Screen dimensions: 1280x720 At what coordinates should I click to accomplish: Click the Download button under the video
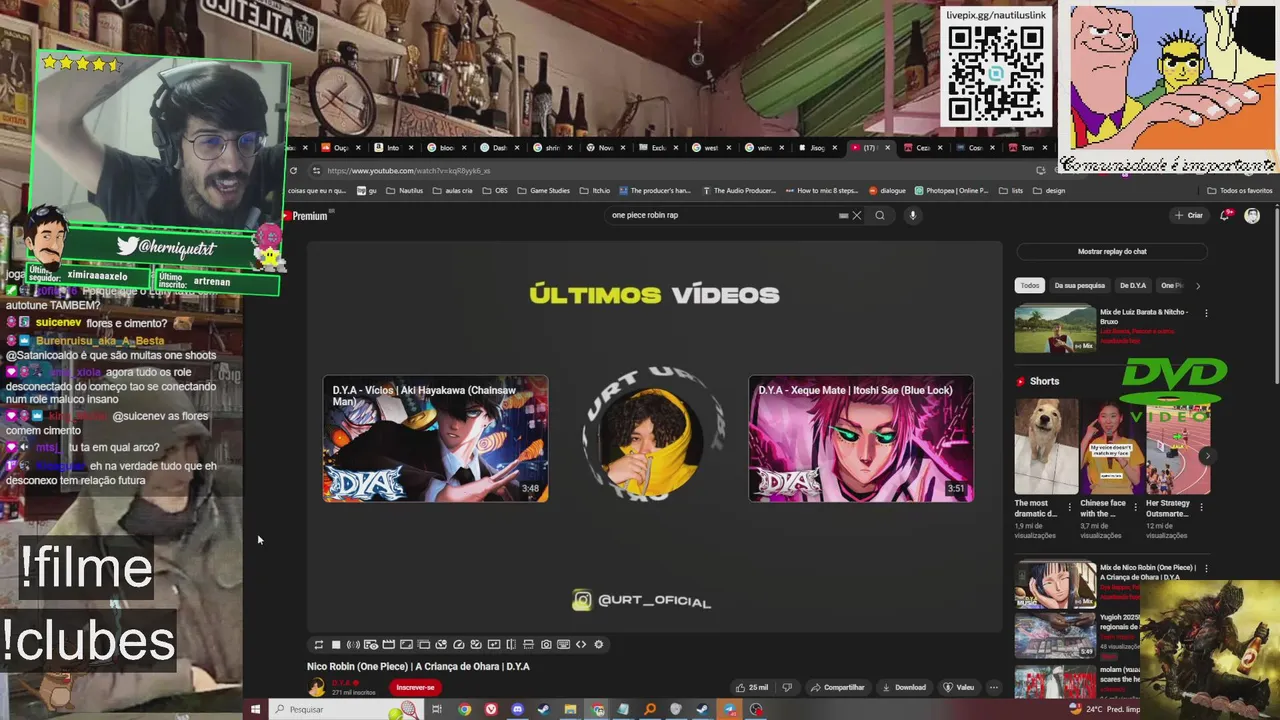[904, 688]
